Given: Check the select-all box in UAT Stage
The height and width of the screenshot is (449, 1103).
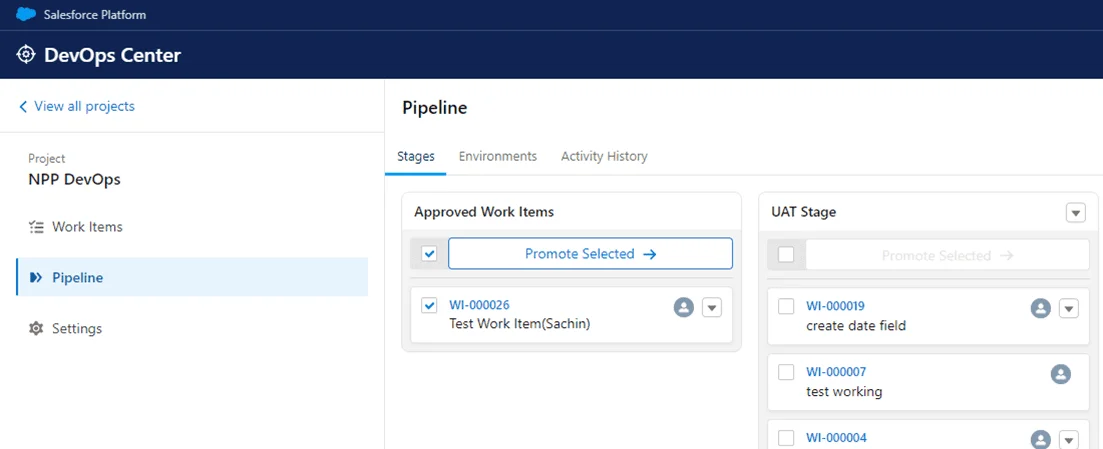Looking at the screenshot, I should pos(786,255).
